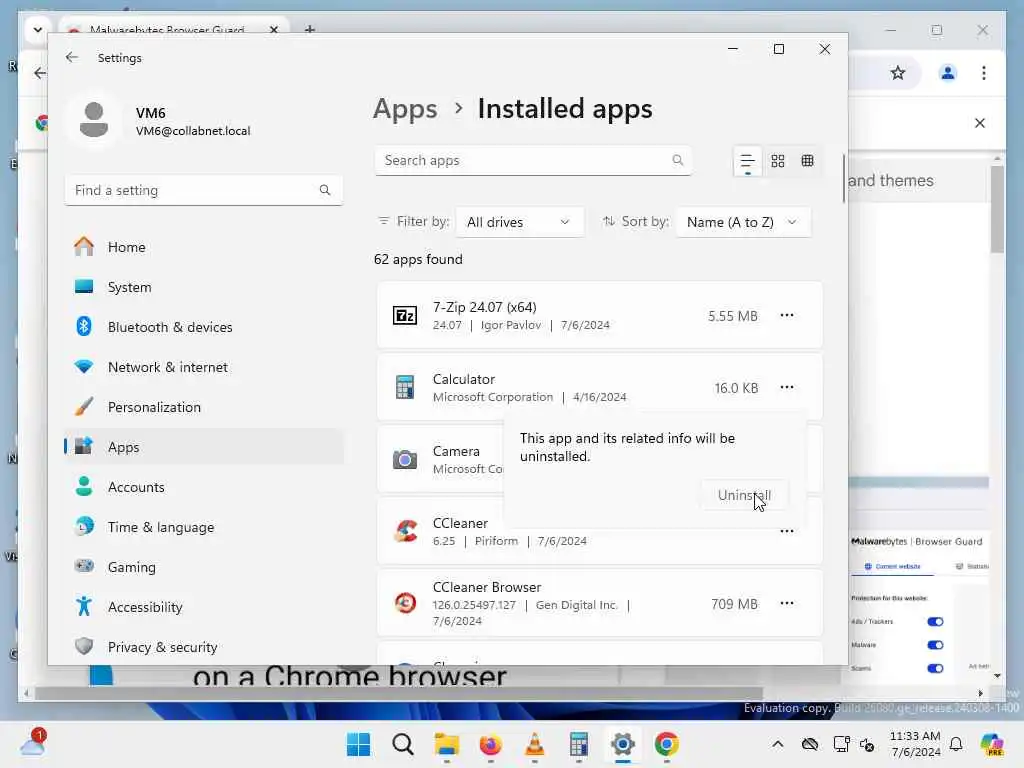Viewport: 1024px width, 768px height.
Task: Open Time & language settings
Action: [203, 527]
